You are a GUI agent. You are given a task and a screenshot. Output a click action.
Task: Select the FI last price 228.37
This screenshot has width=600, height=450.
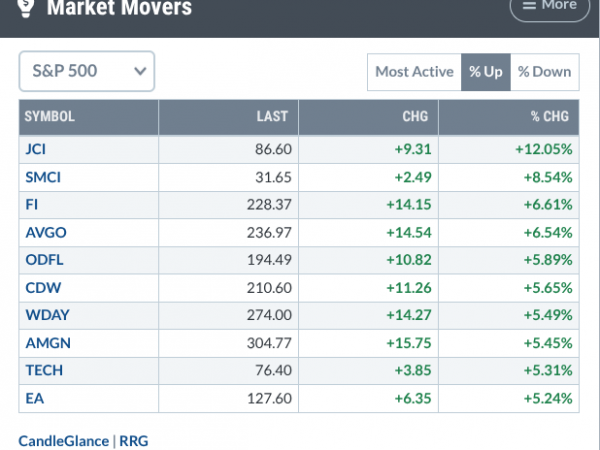[269, 204]
